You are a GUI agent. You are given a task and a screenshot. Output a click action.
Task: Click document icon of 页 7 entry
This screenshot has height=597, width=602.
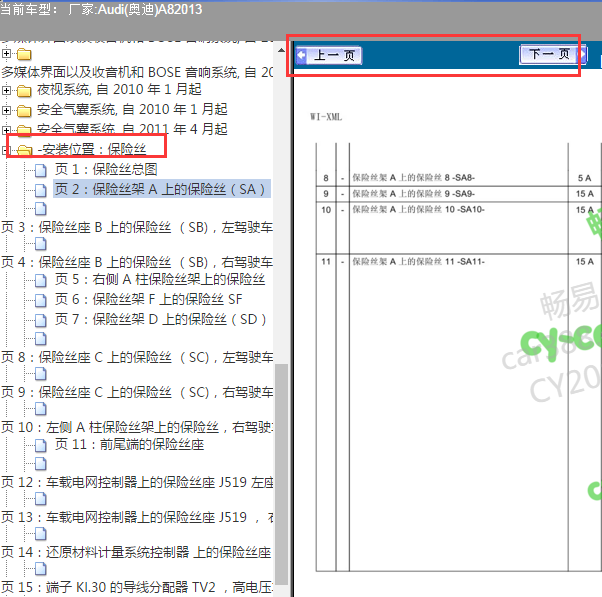[41, 320]
